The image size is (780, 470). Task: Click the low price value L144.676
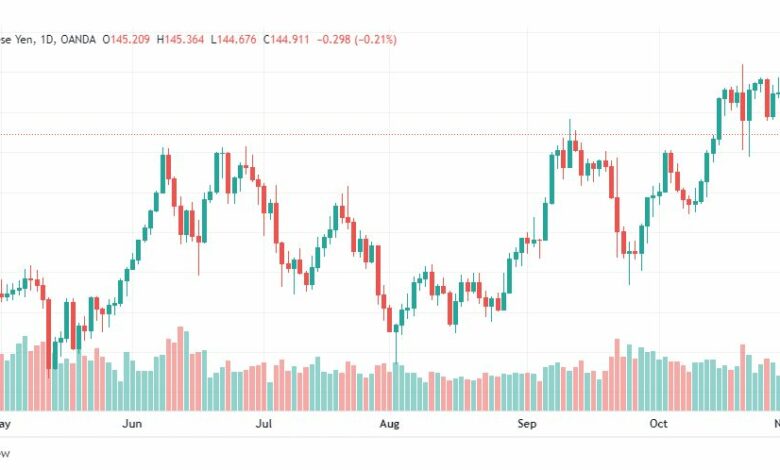click(x=233, y=39)
